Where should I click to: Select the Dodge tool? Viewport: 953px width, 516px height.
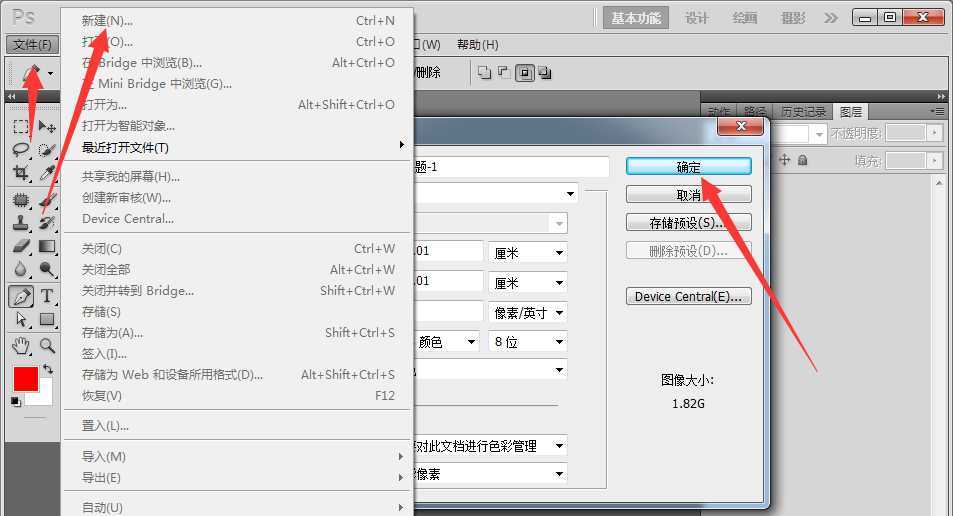[x=47, y=269]
